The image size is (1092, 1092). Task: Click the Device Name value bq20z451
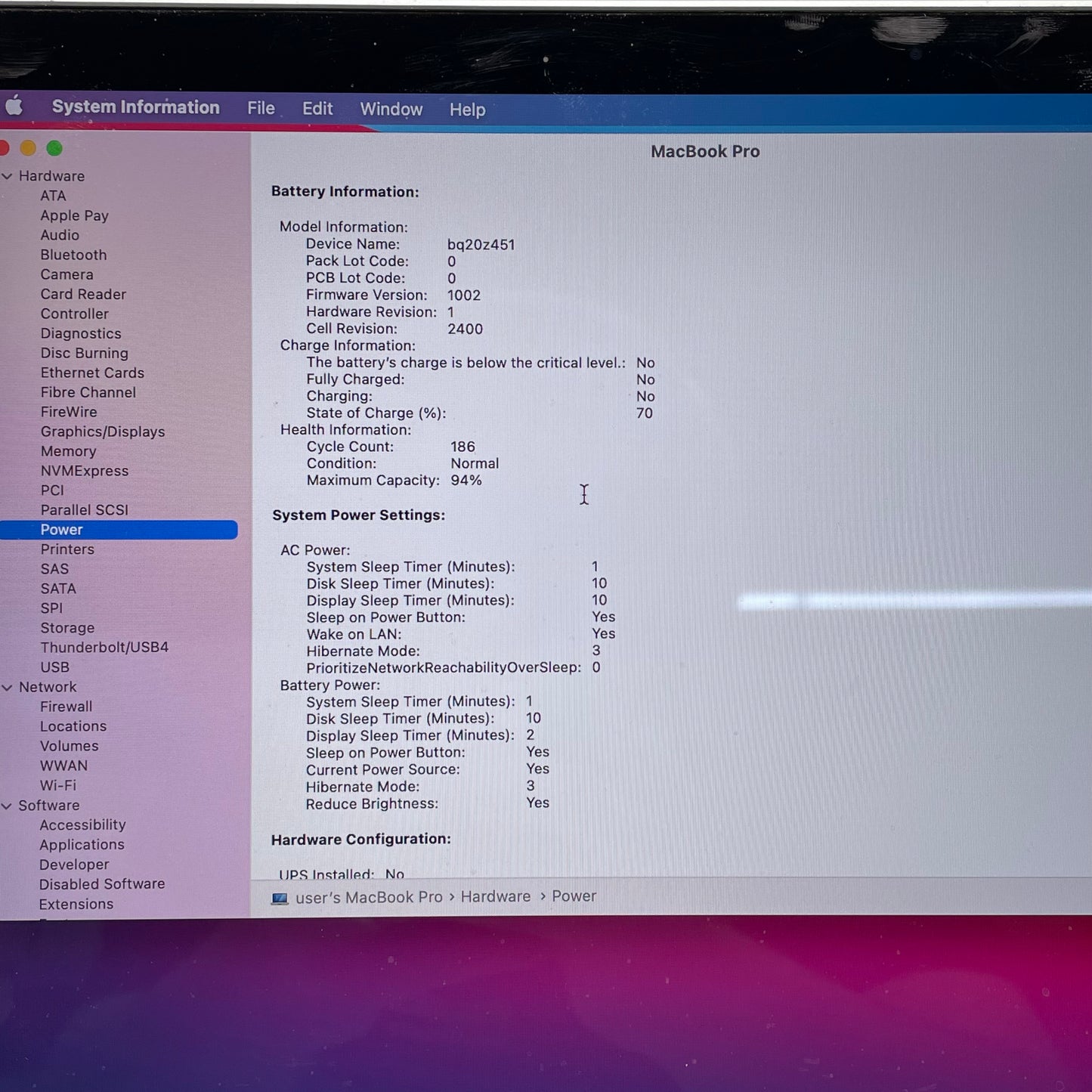[x=481, y=245]
